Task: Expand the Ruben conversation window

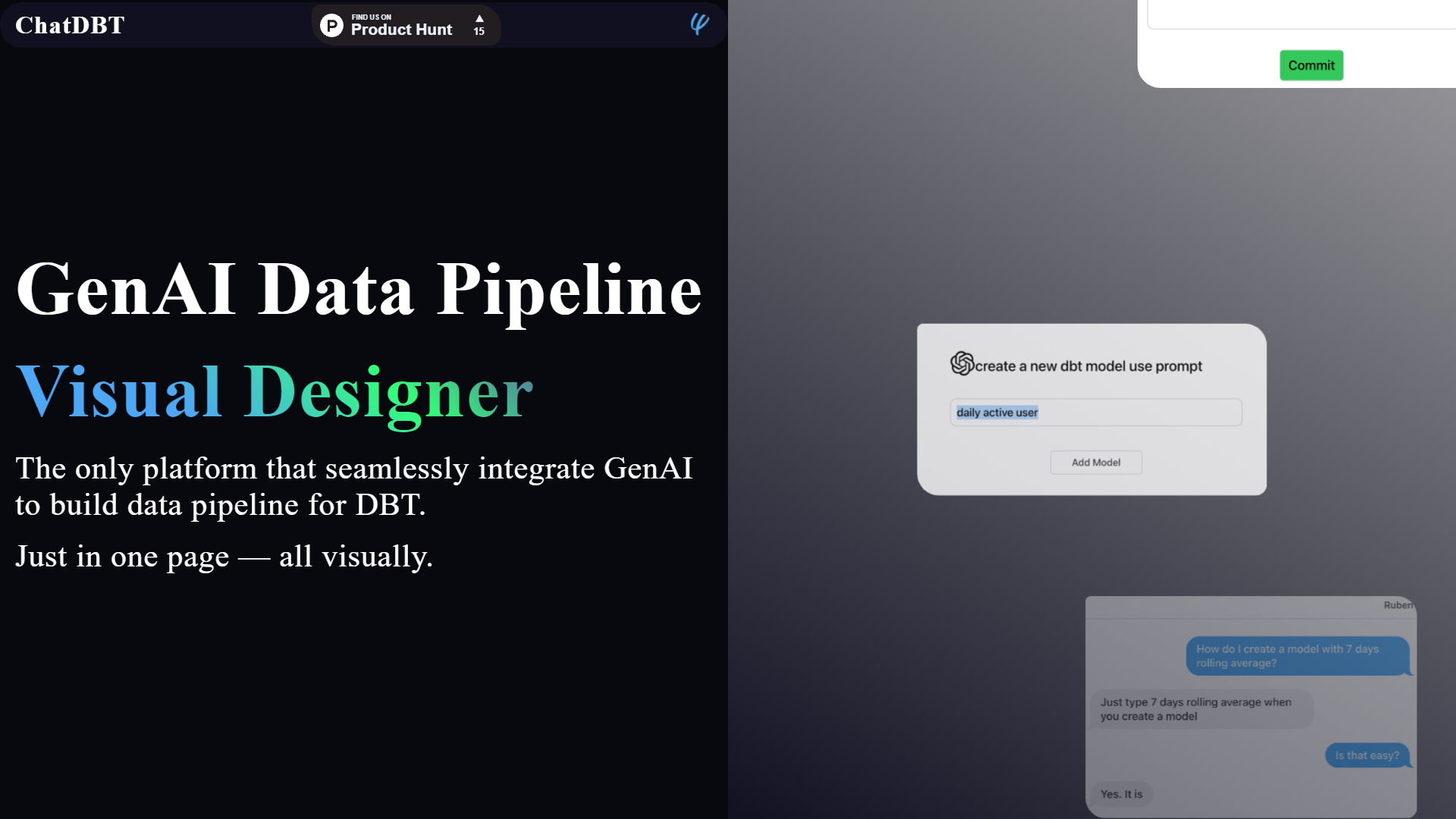Action: pyautogui.click(x=1250, y=705)
